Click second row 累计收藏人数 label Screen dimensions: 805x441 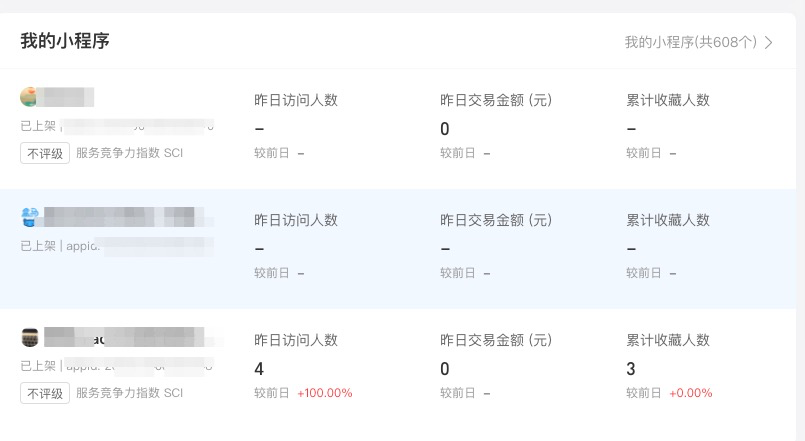click(668, 220)
